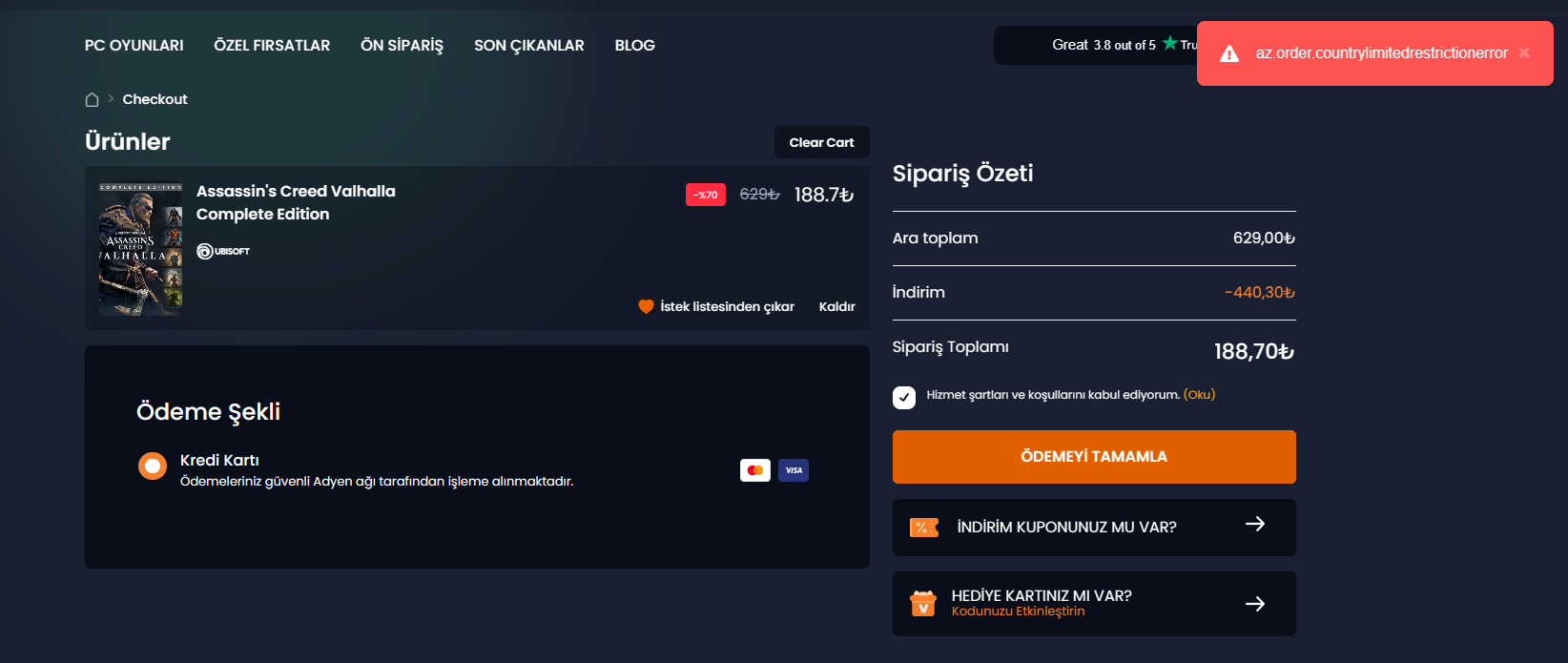
Task: Click HEDİYE KARTINIZ MI VAR? text
Action: 1042,595
